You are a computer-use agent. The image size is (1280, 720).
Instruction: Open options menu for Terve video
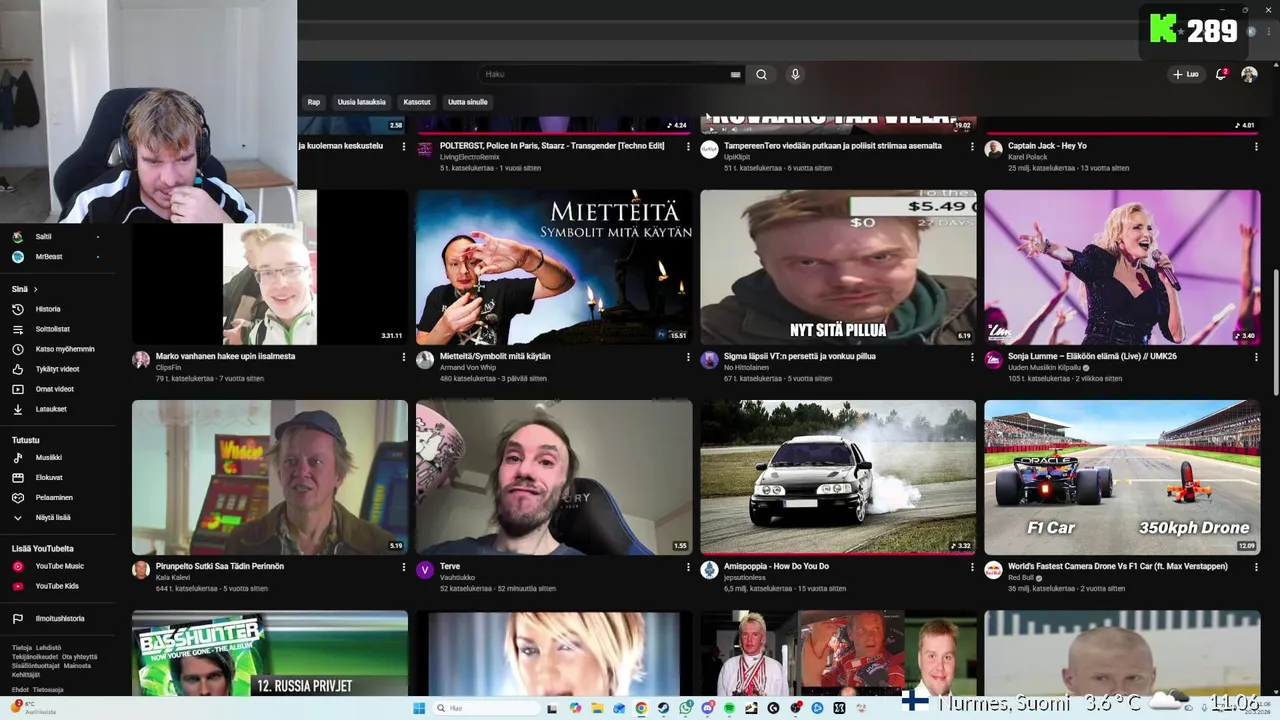688,567
